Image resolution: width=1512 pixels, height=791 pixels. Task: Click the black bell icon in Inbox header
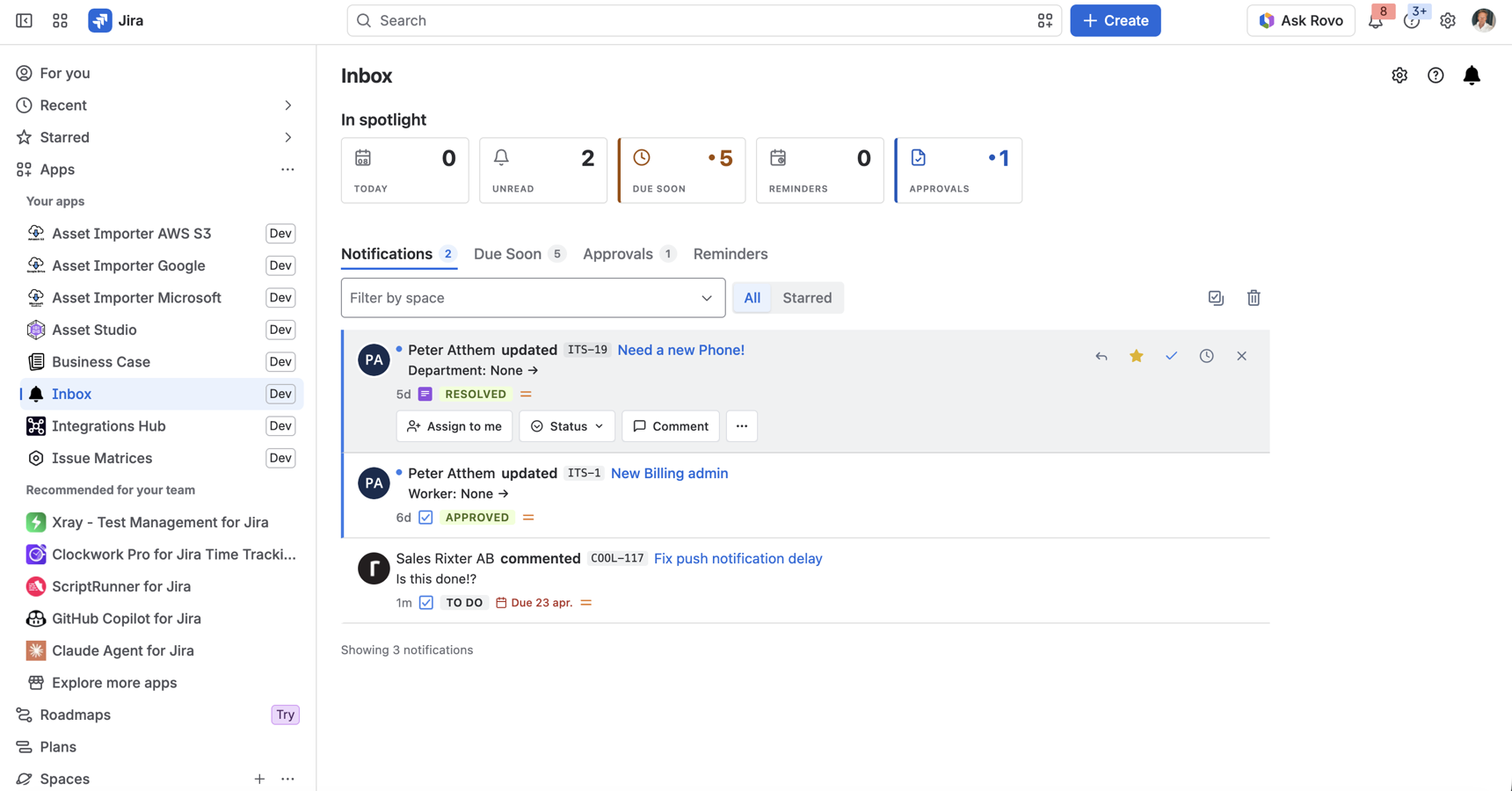coord(1472,76)
